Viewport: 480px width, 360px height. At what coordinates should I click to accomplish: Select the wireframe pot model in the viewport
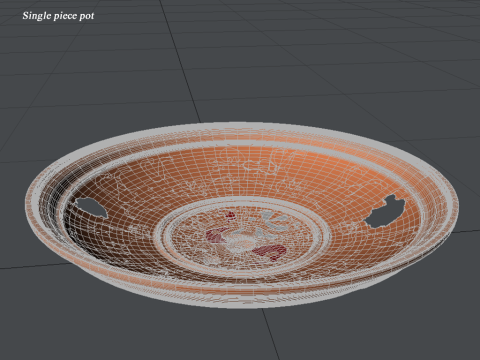pyautogui.click(x=241, y=215)
